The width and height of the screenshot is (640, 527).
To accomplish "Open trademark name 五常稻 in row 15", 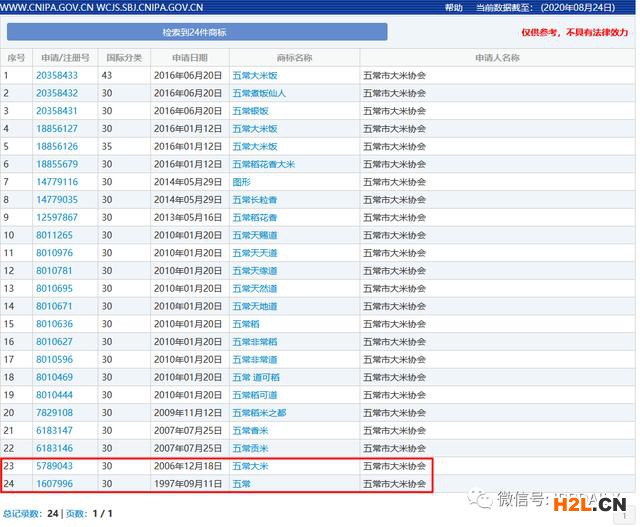I will coord(246,324).
